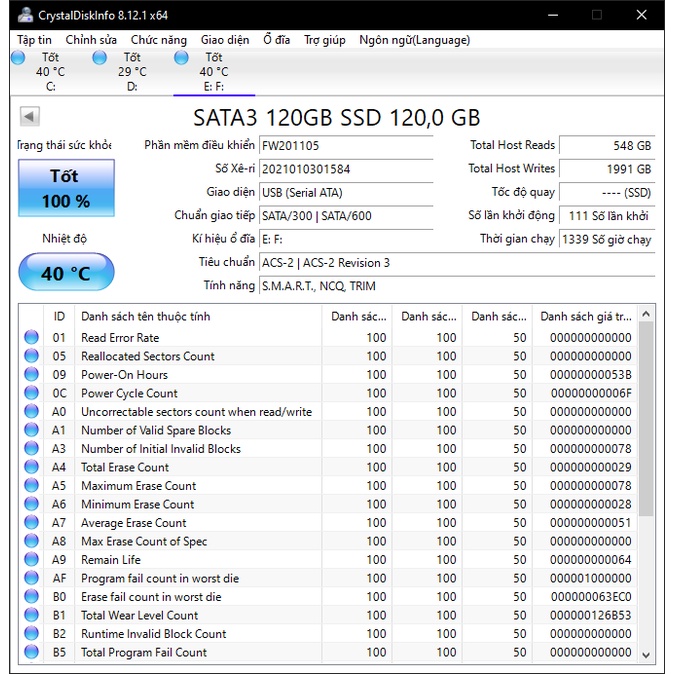Click status orb for Total Erase Count
The height and width of the screenshot is (674, 674).
[x=31, y=466]
